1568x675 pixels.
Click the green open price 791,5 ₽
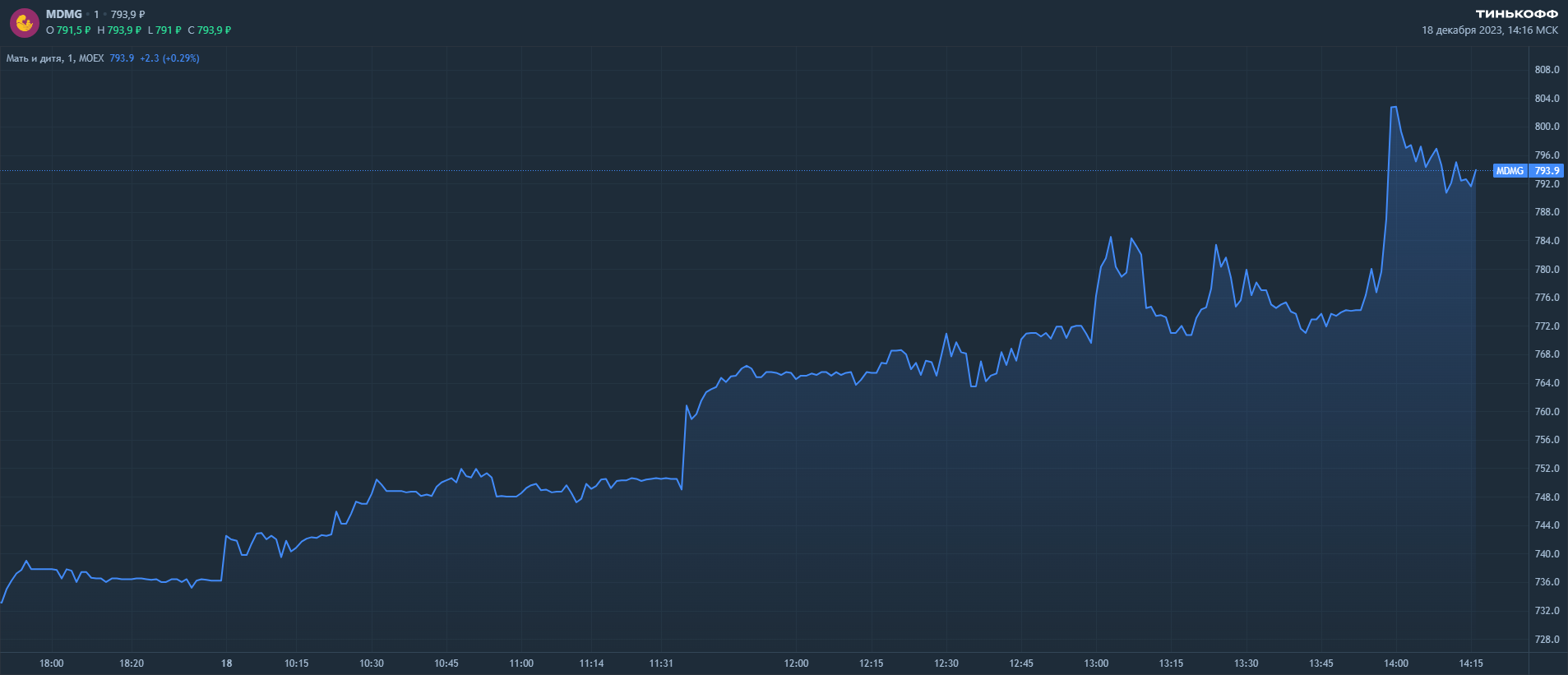73,30
